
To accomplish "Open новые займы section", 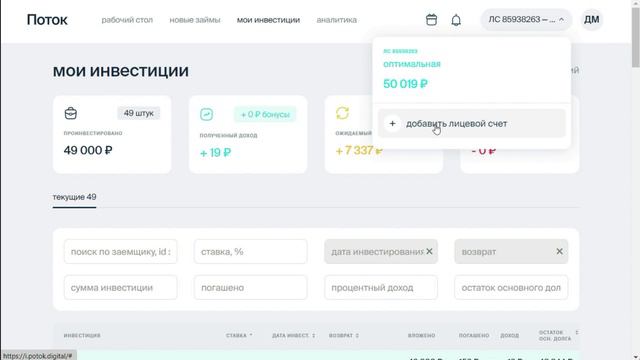I will click(195, 20).
